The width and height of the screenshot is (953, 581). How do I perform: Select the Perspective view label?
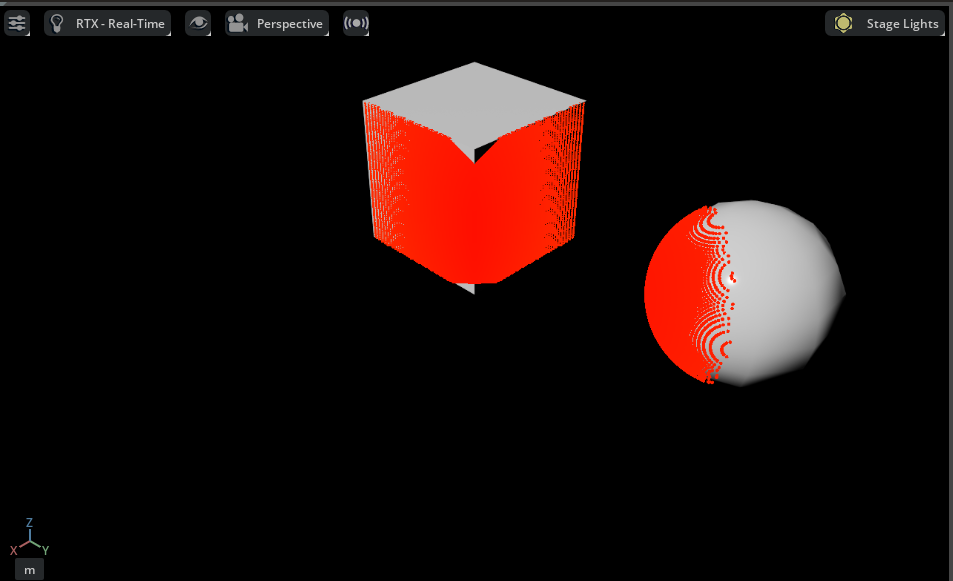(x=289, y=22)
